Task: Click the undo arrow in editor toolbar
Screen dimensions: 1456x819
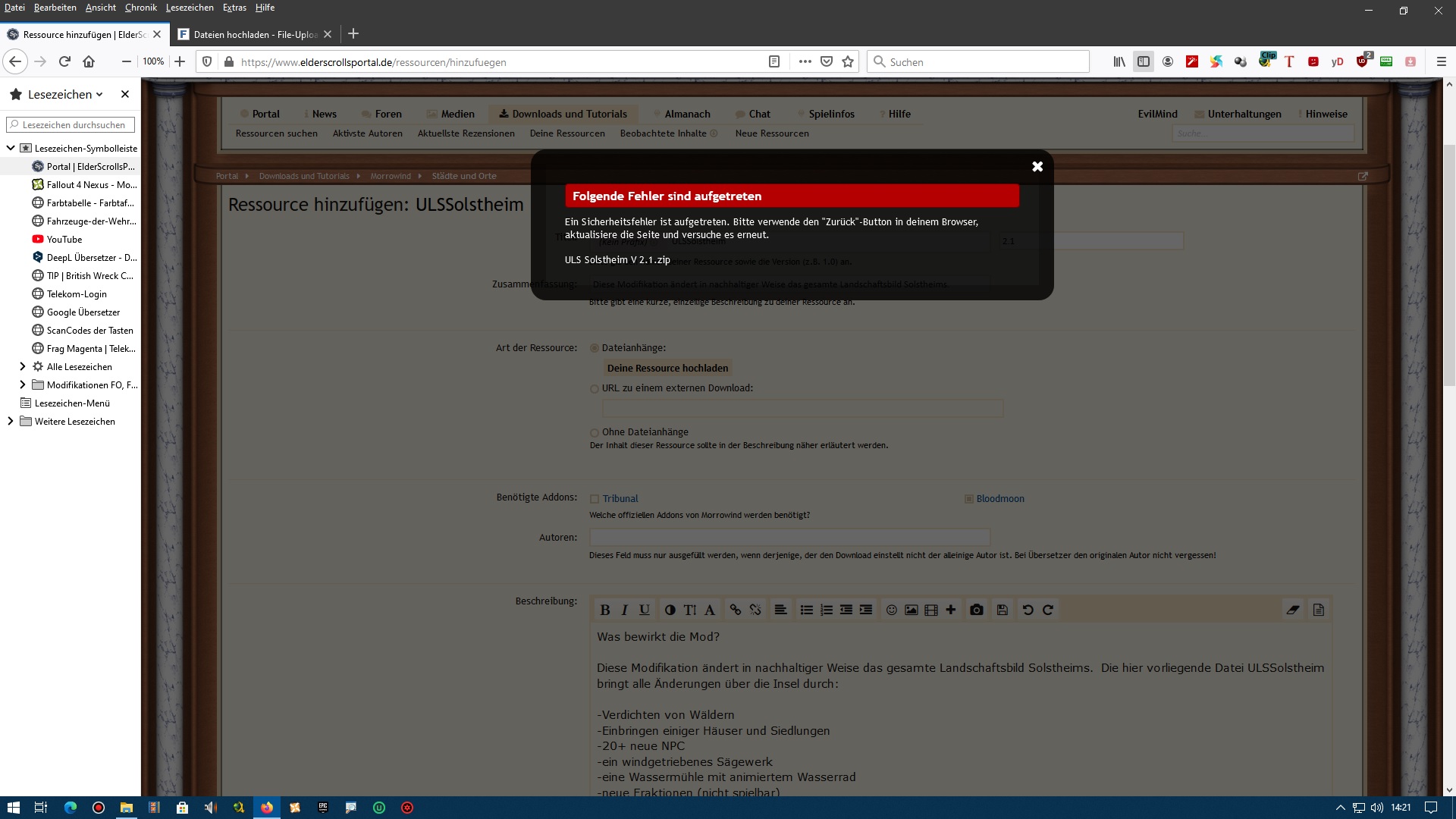Action: point(1028,610)
